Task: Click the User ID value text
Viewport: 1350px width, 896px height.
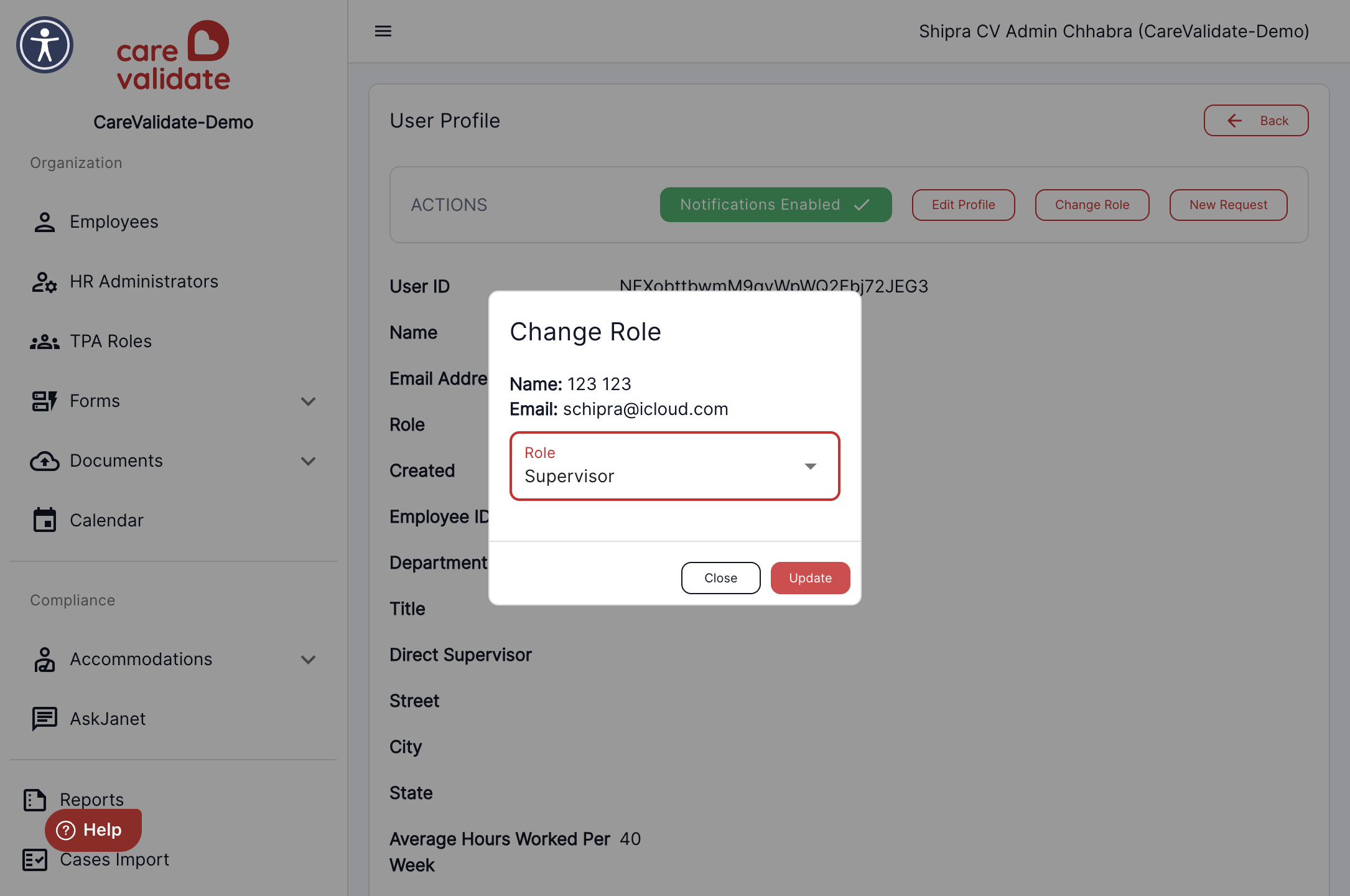Action: 774,286
